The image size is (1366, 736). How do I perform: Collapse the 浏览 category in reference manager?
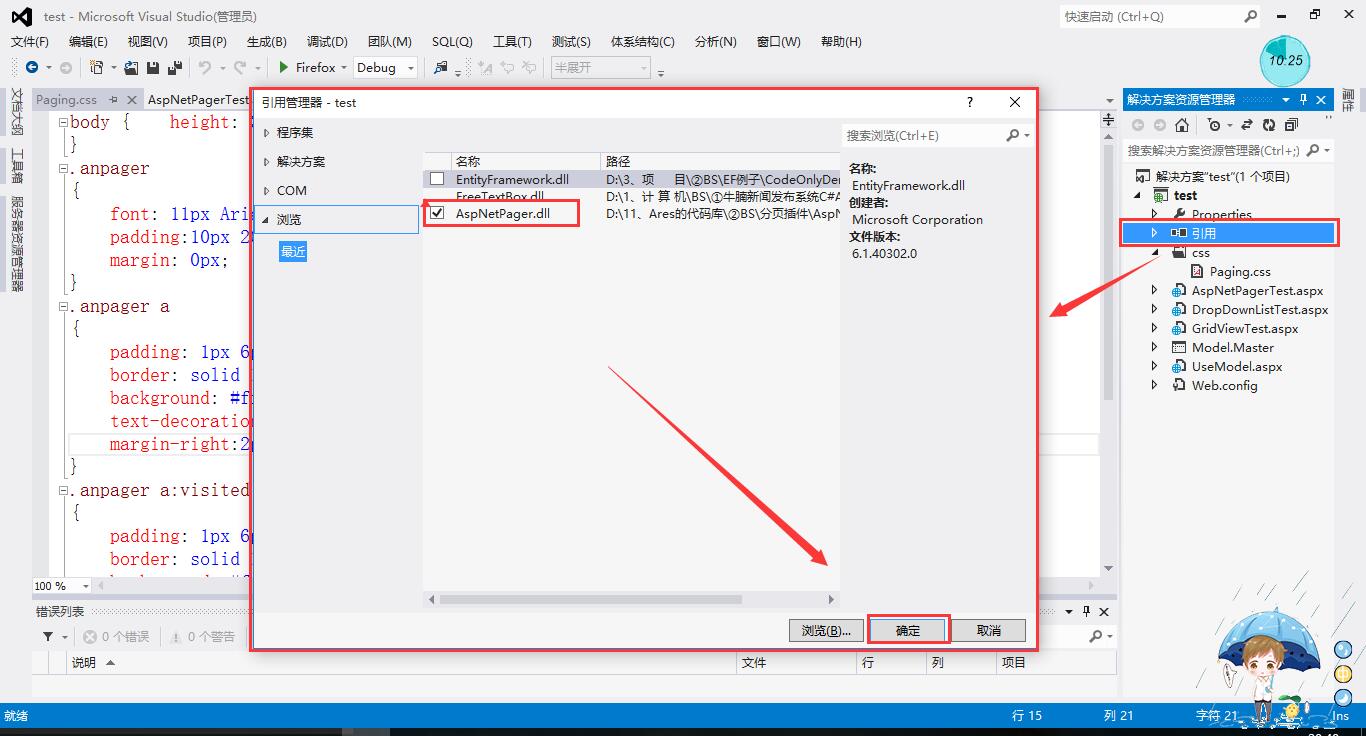[266, 220]
